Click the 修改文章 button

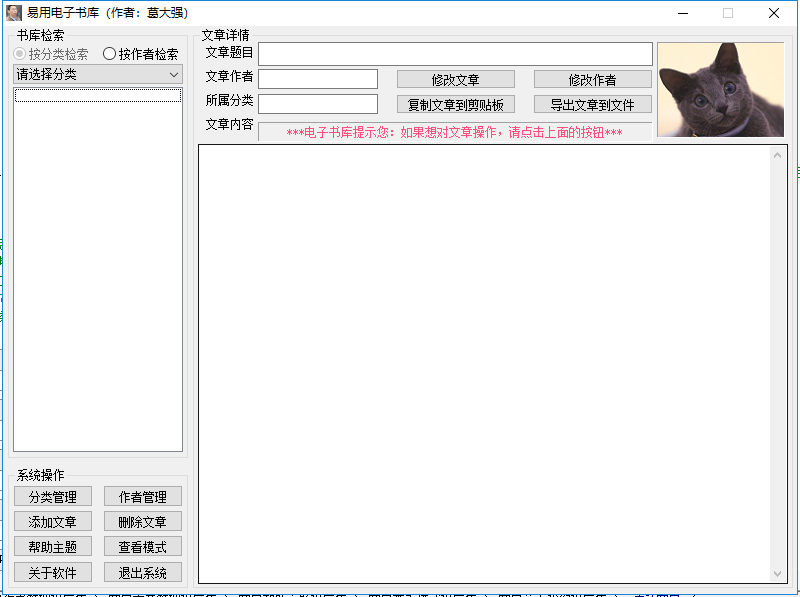456,80
